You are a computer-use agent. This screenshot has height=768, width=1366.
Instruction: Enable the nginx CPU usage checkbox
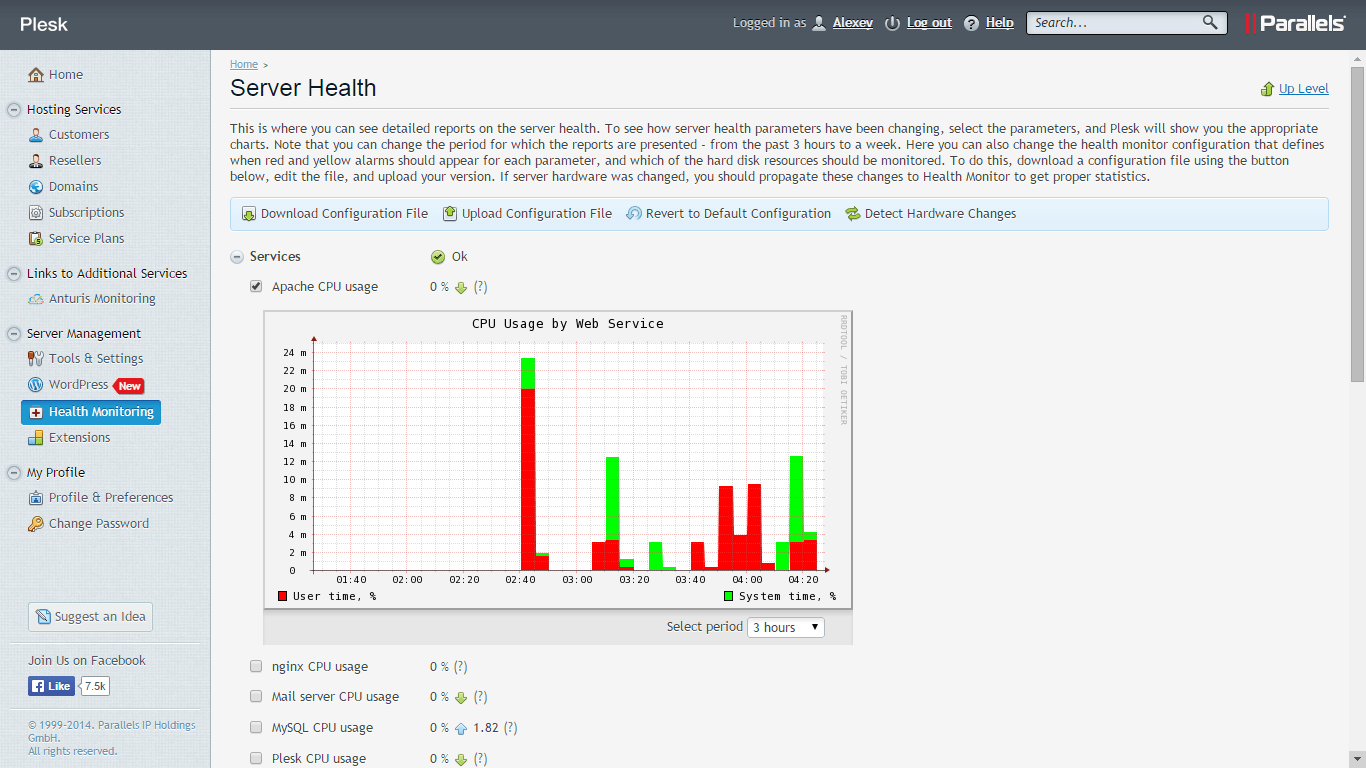point(256,666)
